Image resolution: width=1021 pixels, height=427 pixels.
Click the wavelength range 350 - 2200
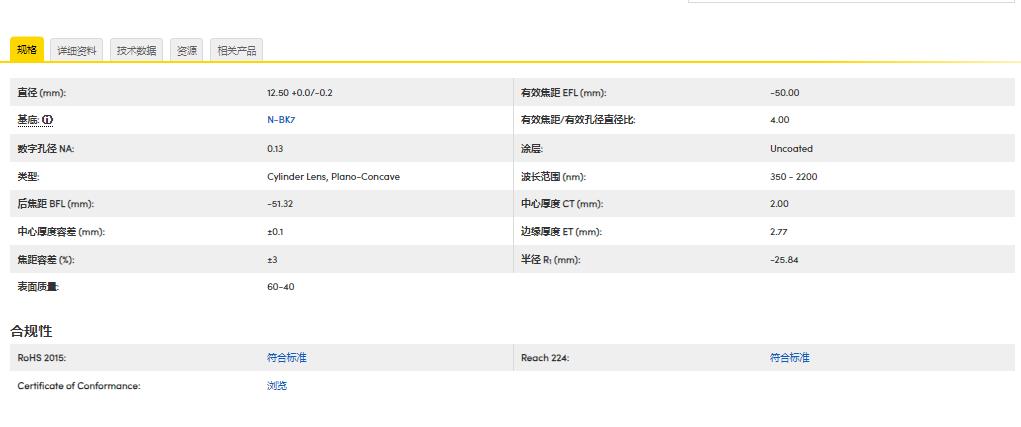click(796, 177)
